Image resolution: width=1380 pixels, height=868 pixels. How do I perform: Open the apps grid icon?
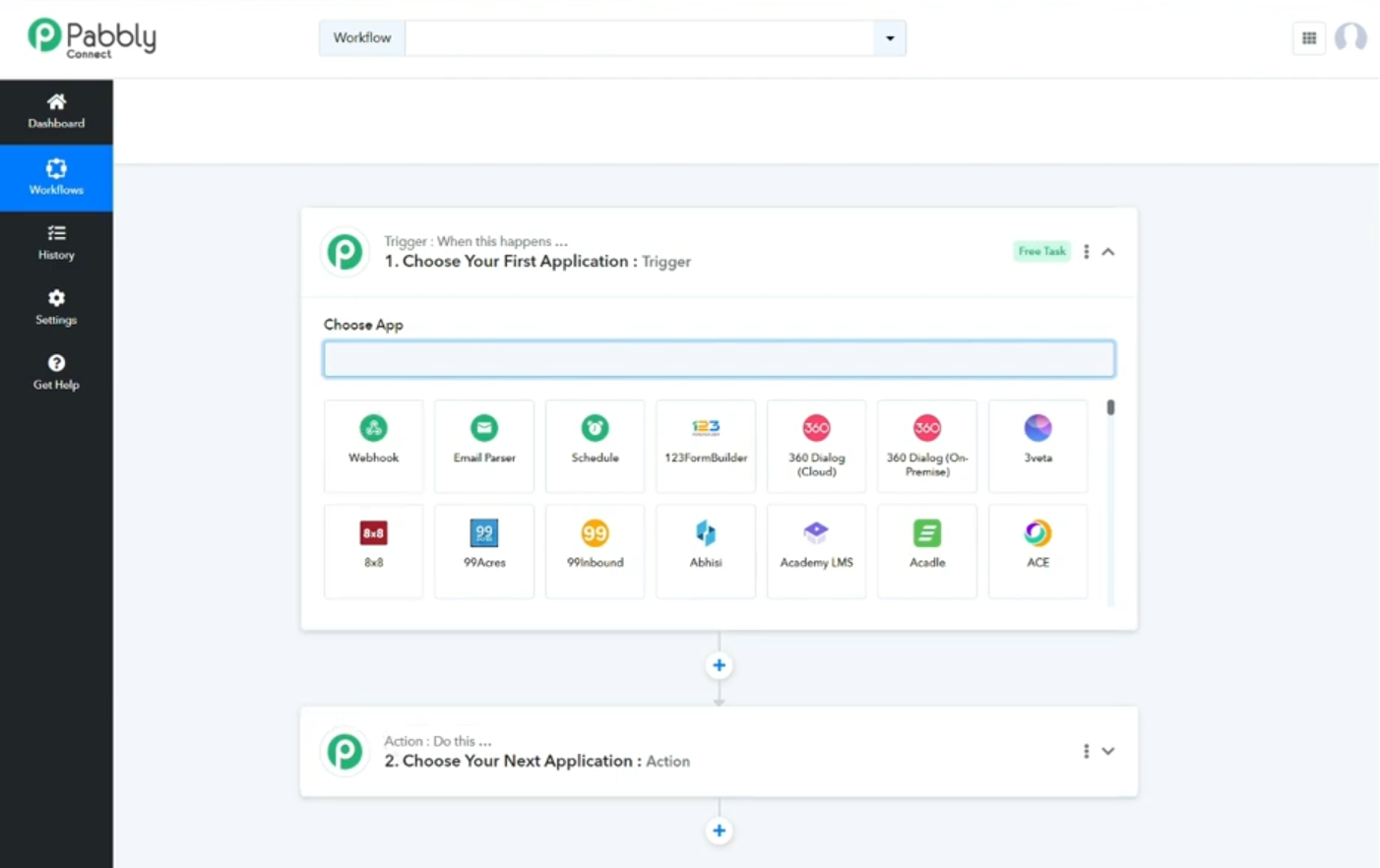(x=1308, y=38)
